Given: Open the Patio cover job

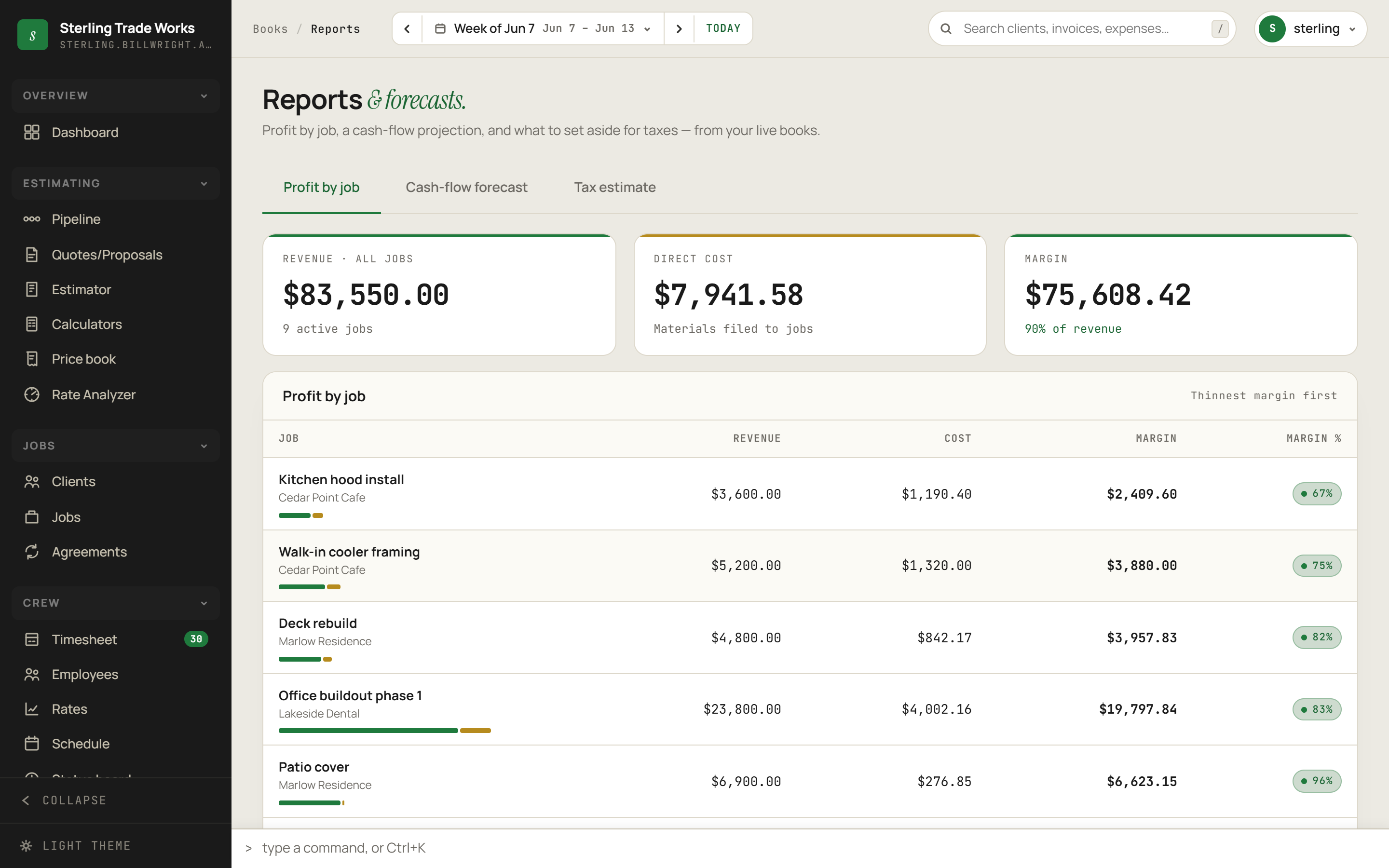Looking at the screenshot, I should [313, 768].
